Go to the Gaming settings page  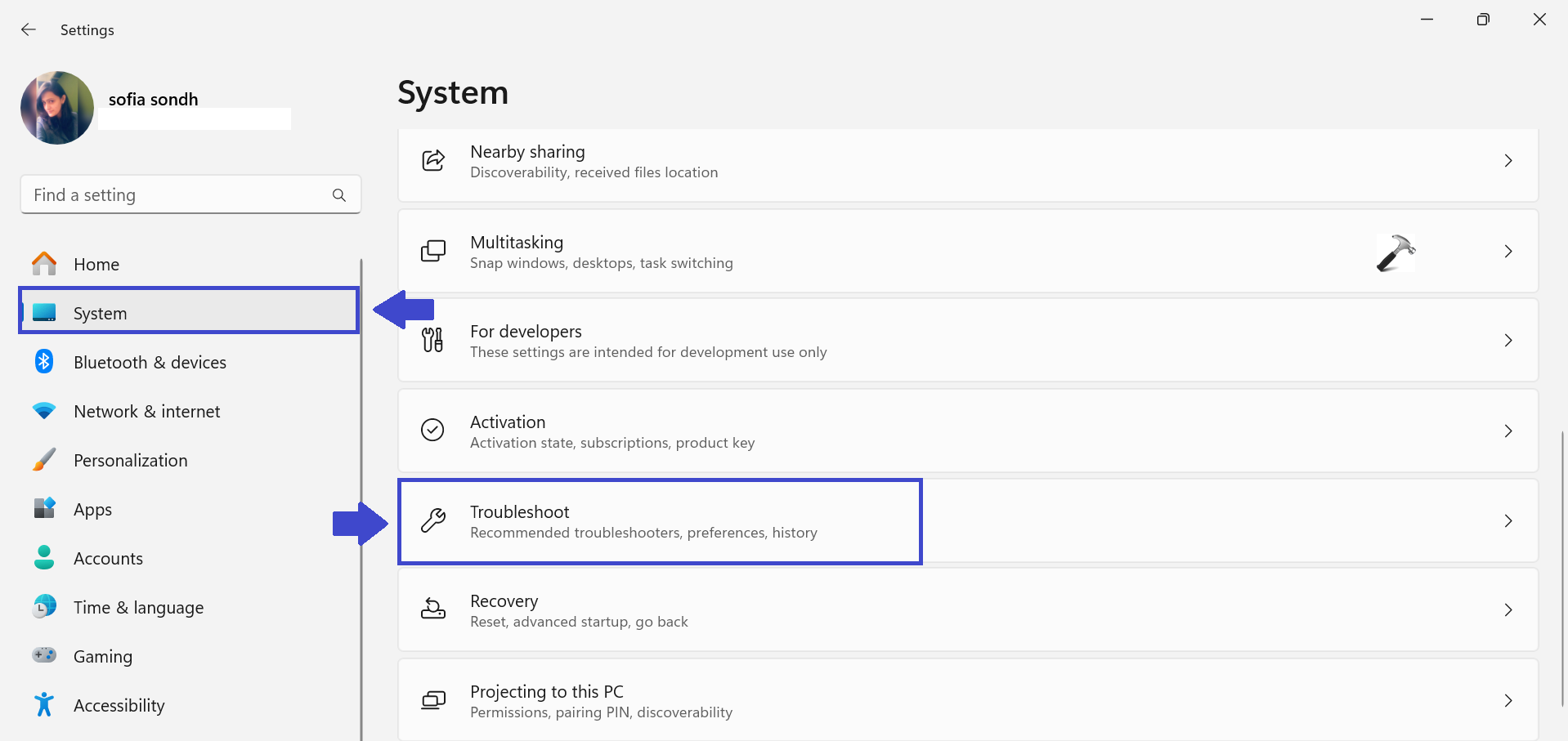[103, 657]
